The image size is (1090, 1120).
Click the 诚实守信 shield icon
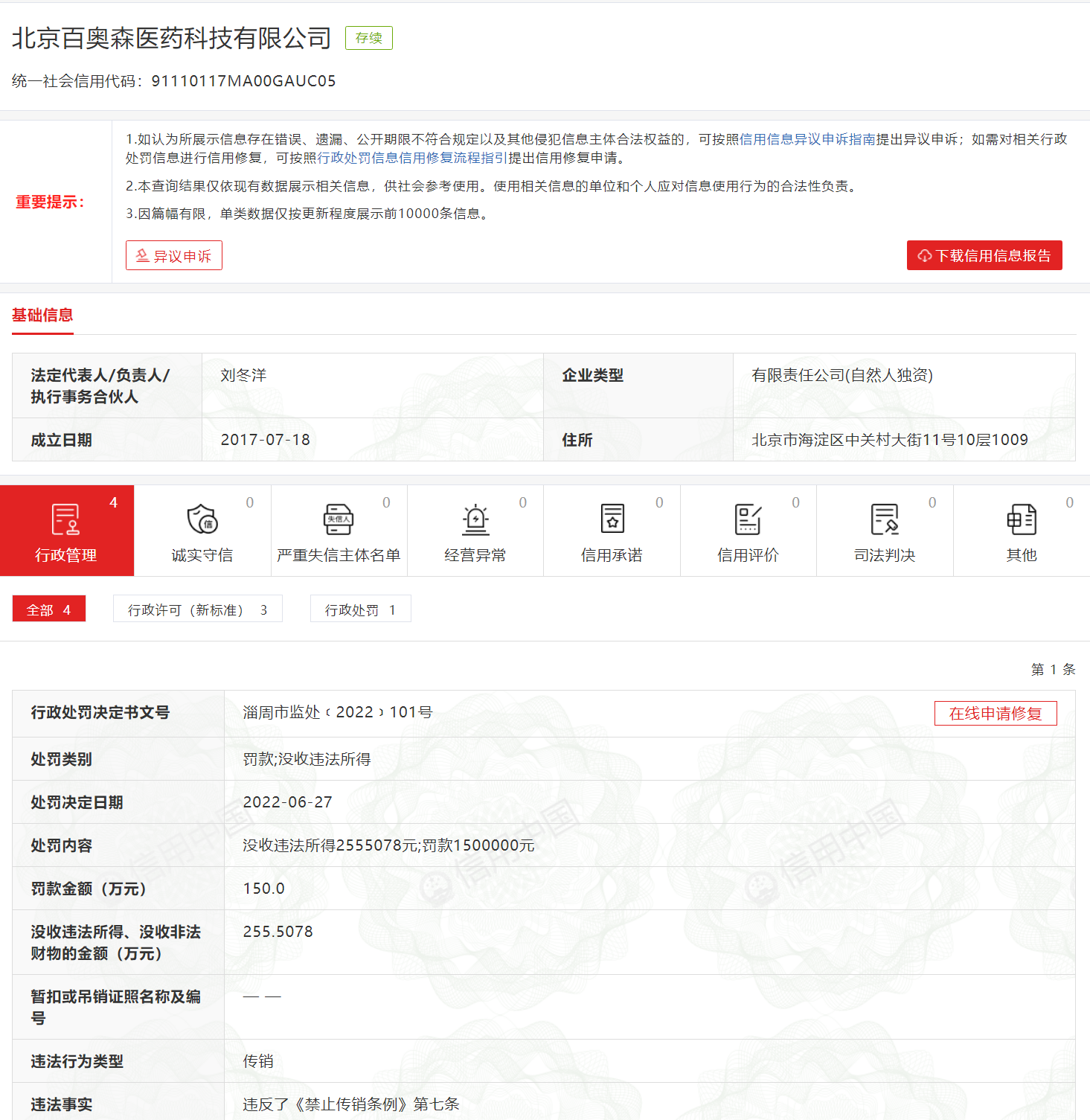tap(202, 519)
